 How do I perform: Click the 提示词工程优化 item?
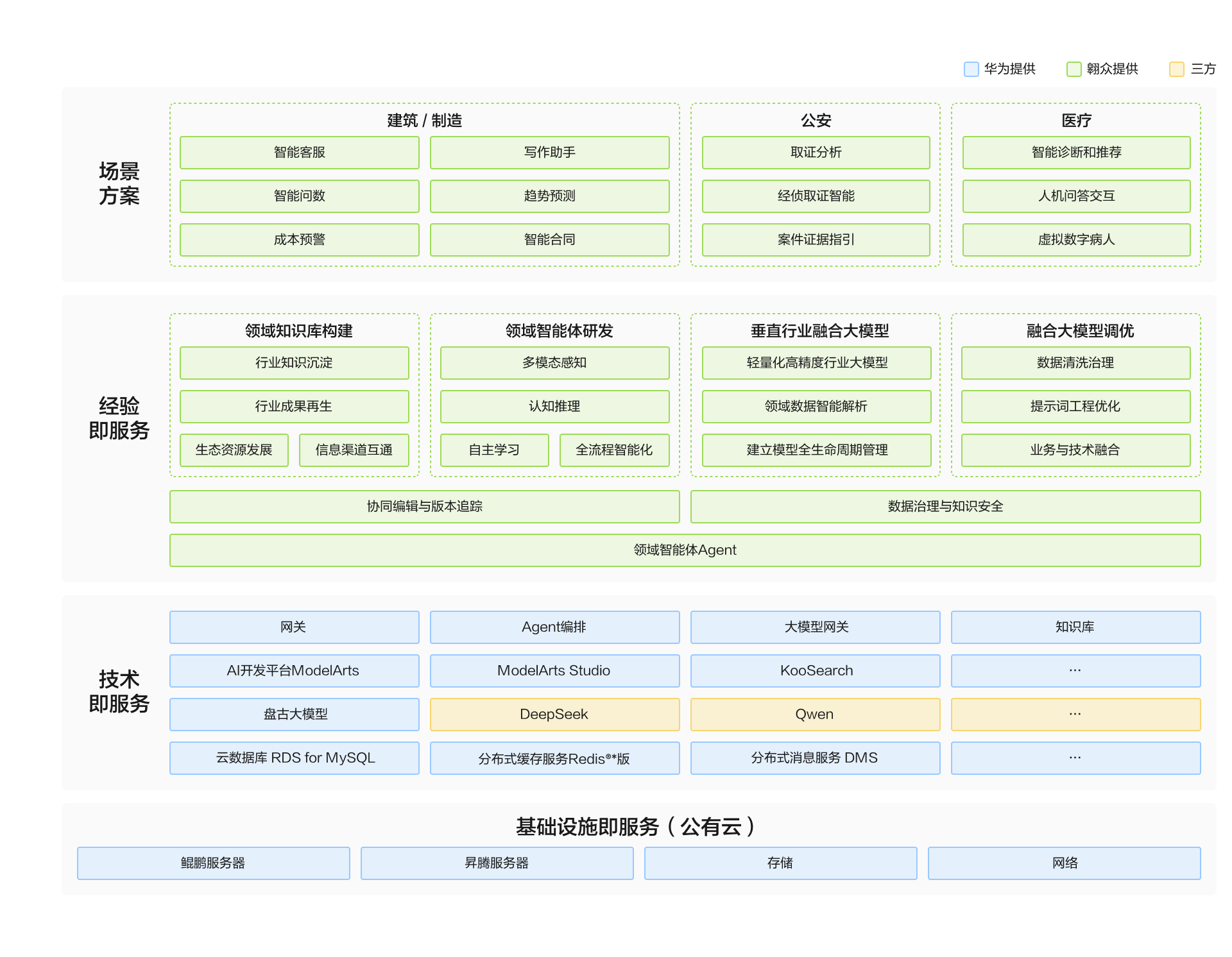pos(1075,407)
